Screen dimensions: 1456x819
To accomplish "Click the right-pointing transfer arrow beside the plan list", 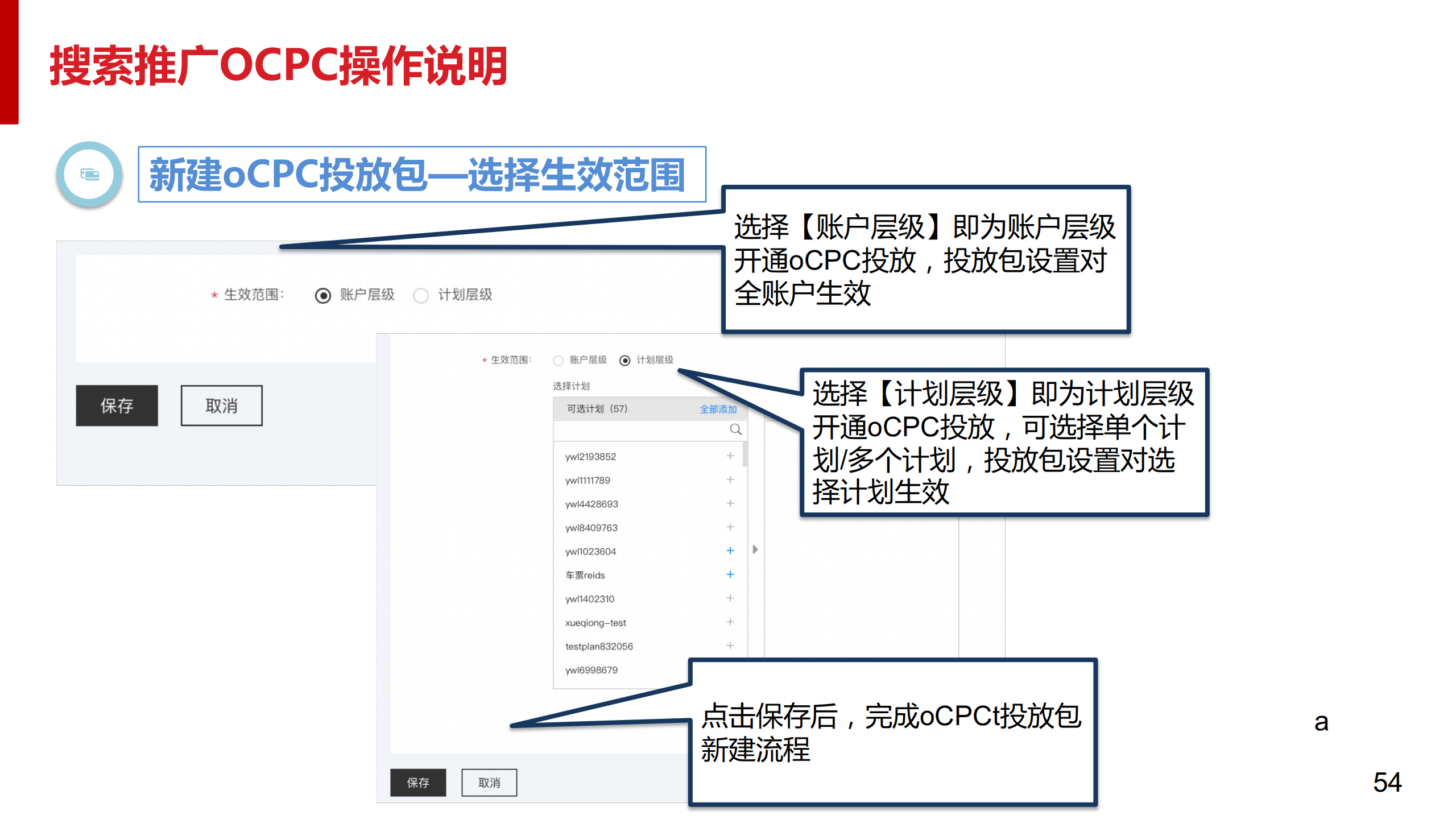I will 755,549.
